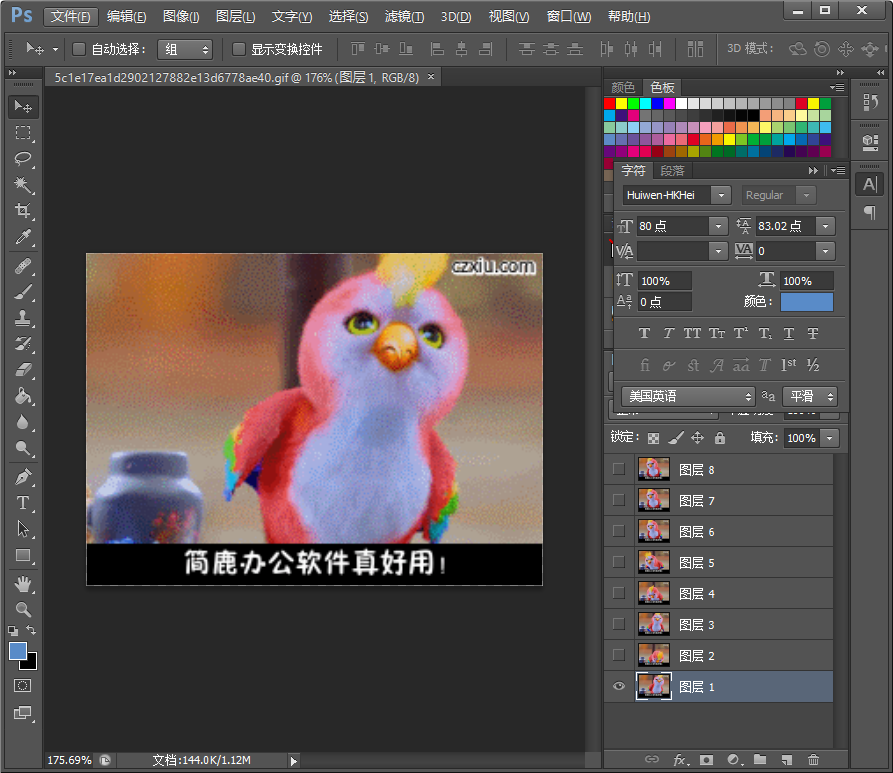Open the 平滑 anti-aliasing dropdown

point(810,397)
